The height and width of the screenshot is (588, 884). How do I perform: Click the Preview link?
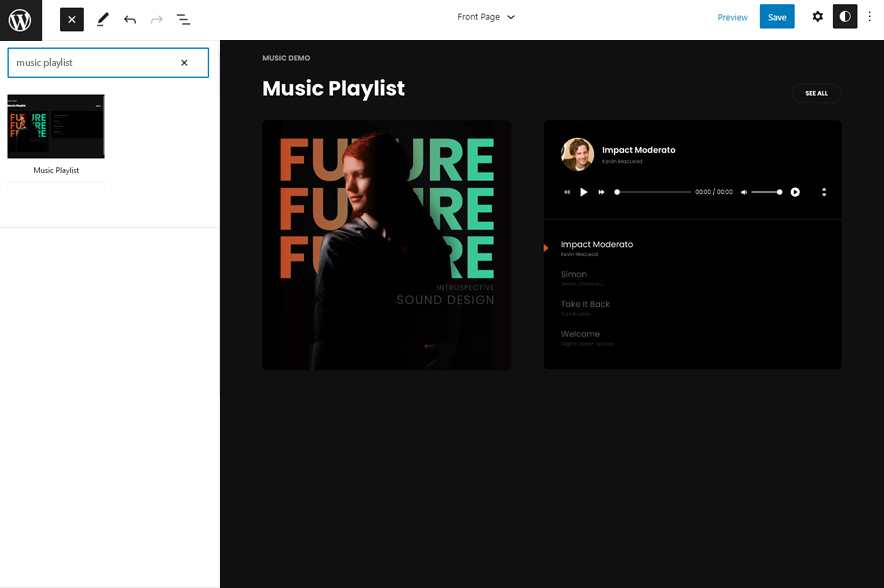tap(733, 17)
